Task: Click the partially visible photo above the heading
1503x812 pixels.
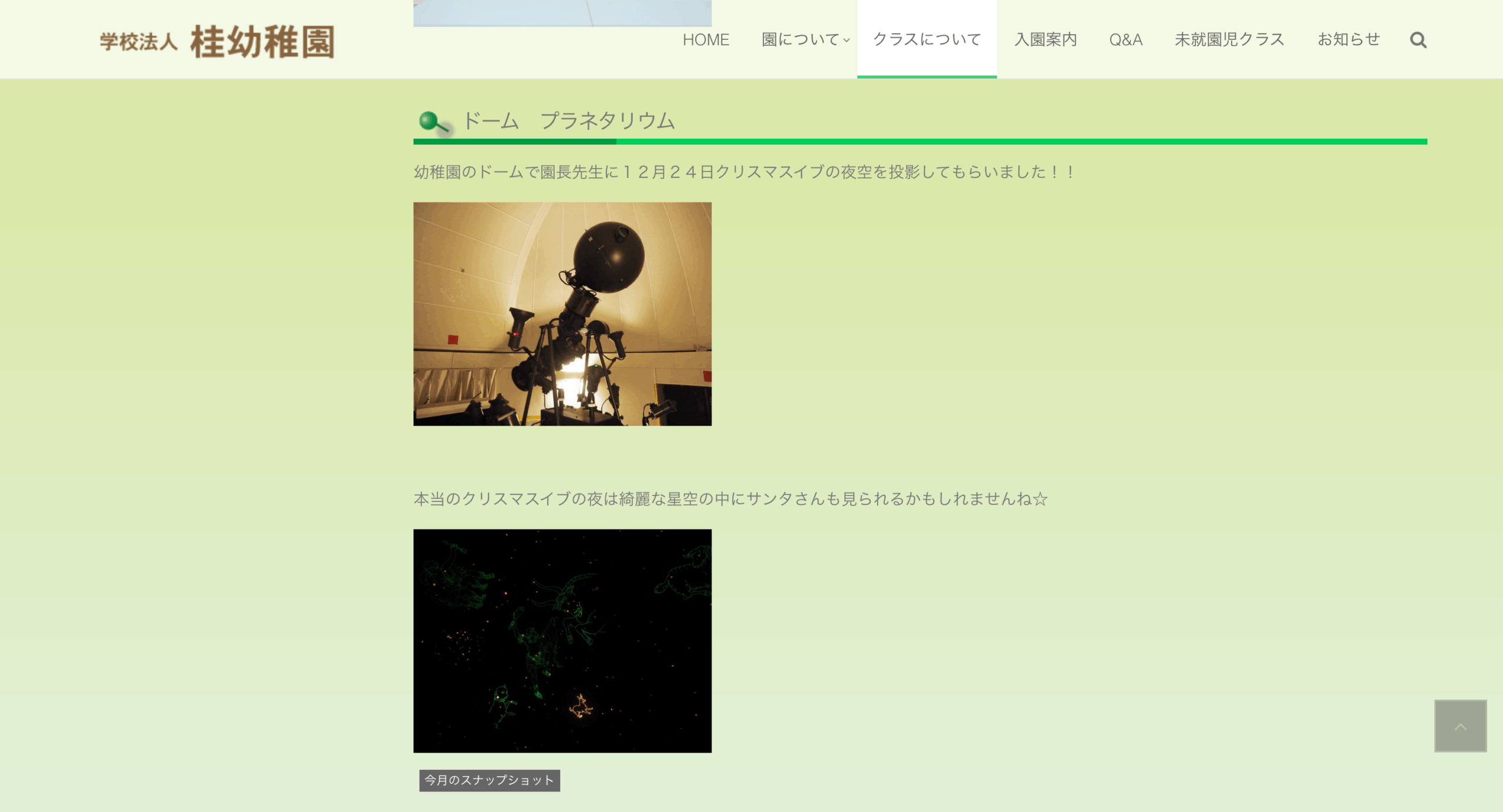Action: click(562, 13)
